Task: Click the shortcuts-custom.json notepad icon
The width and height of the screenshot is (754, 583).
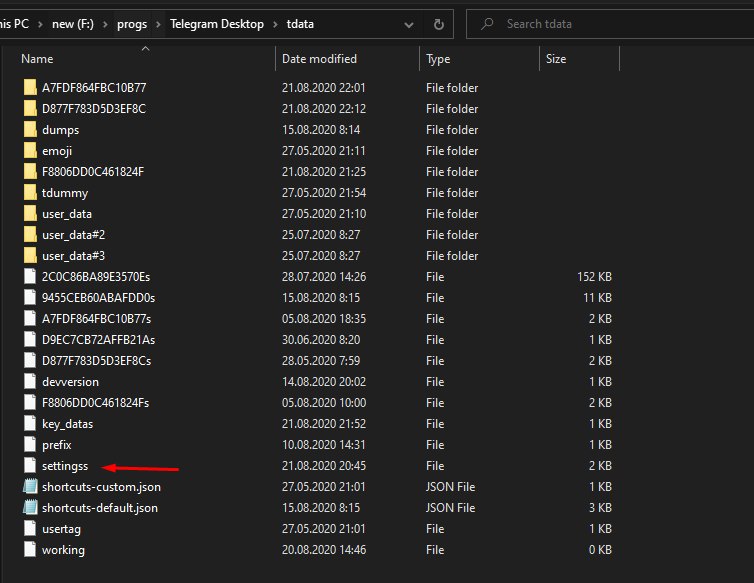Action: click(x=30, y=487)
